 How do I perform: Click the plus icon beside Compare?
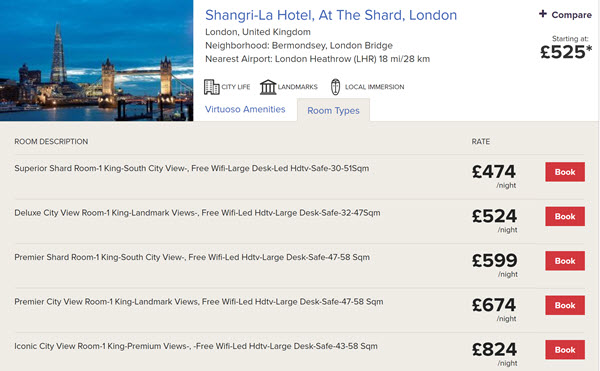[x=543, y=14]
